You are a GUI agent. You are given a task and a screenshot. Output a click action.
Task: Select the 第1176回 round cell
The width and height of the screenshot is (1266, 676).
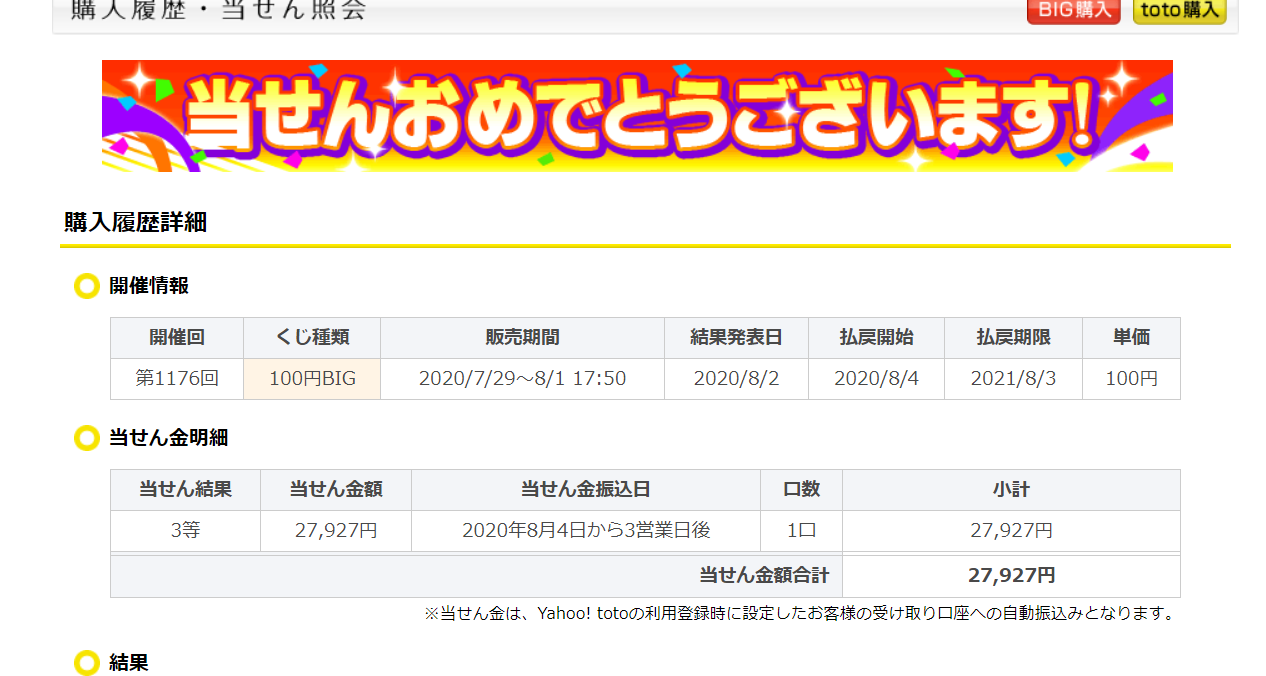click(176, 379)
